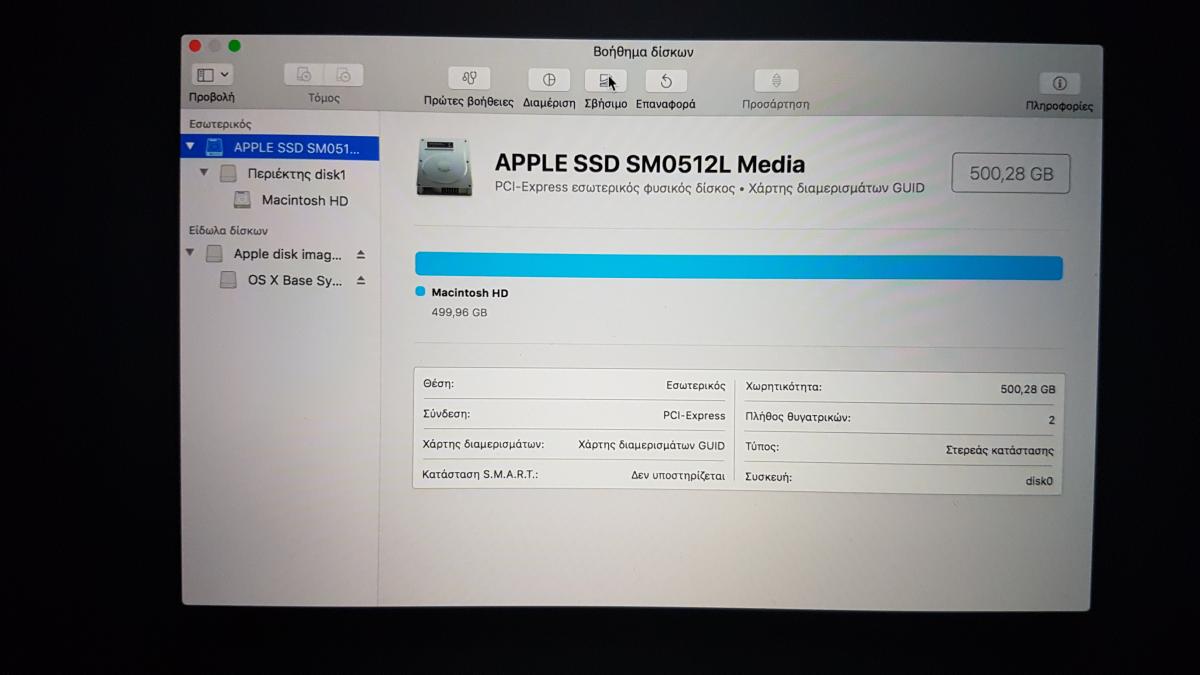Screen dimensions: 1200x675
Task: Eject the Apple disk image
Action: click(361, 254)
